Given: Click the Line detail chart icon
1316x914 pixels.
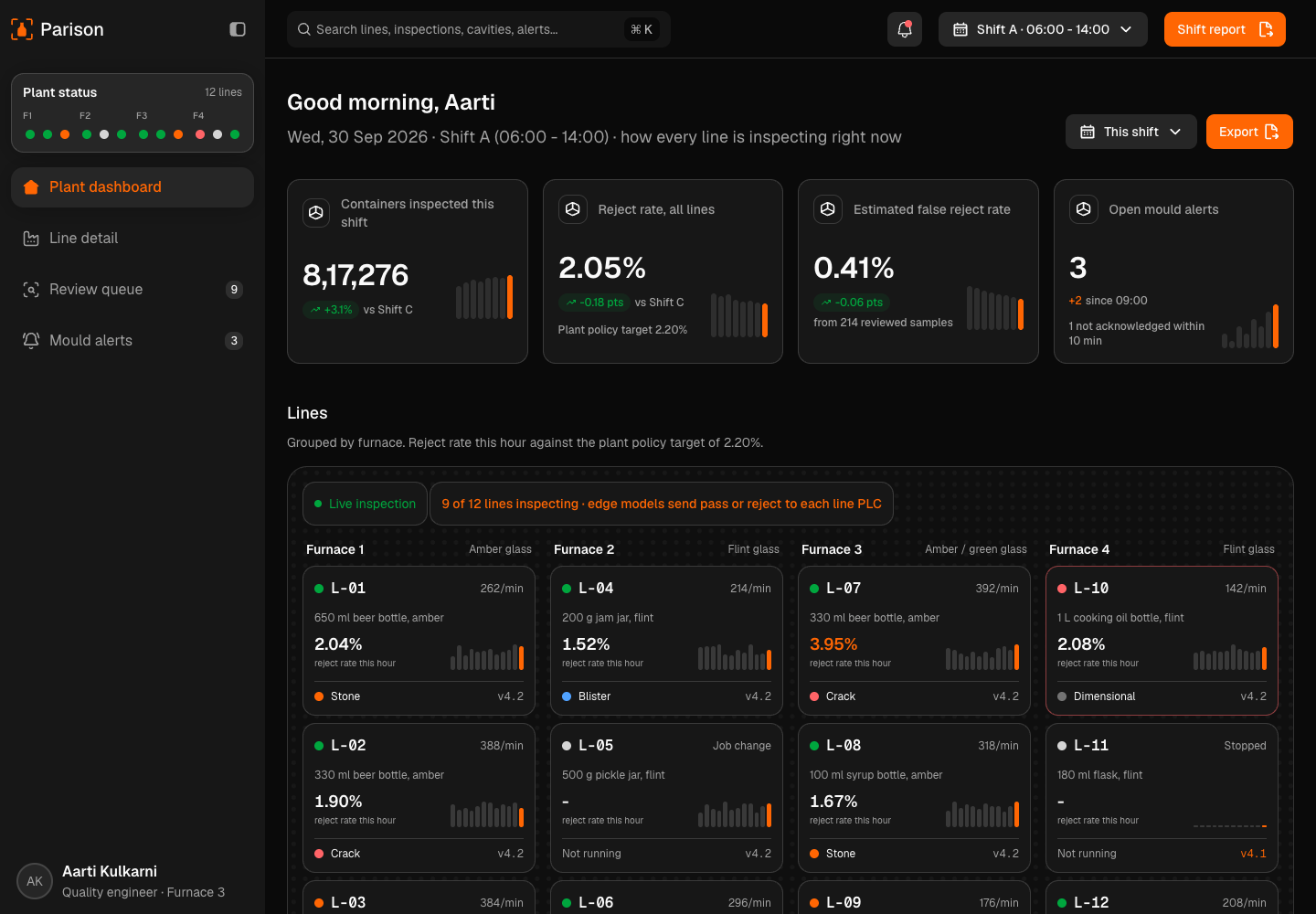Looking at the screenshot, I should (31, 239).
